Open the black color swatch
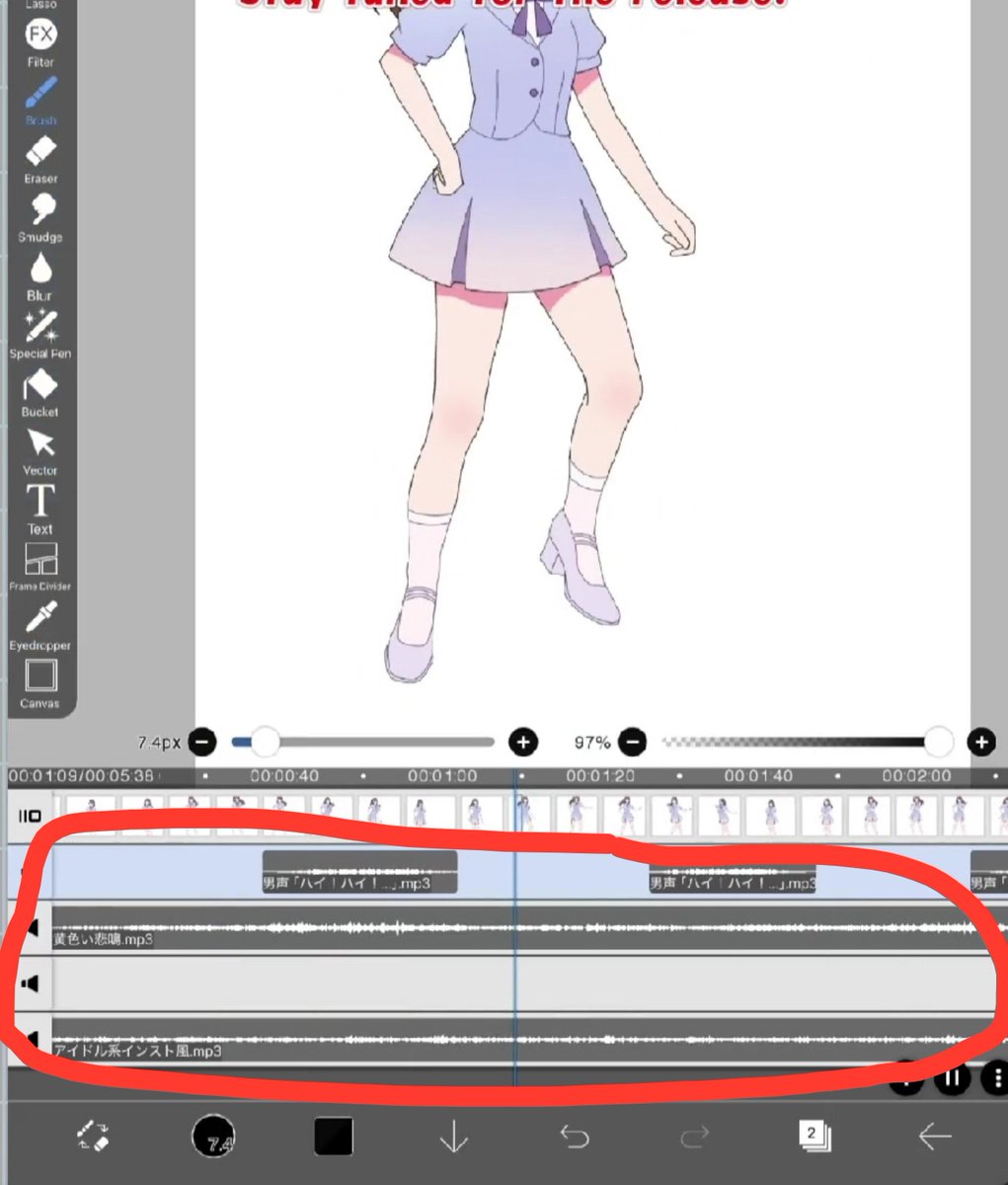The image size is (1008, 1185). 334,1137
